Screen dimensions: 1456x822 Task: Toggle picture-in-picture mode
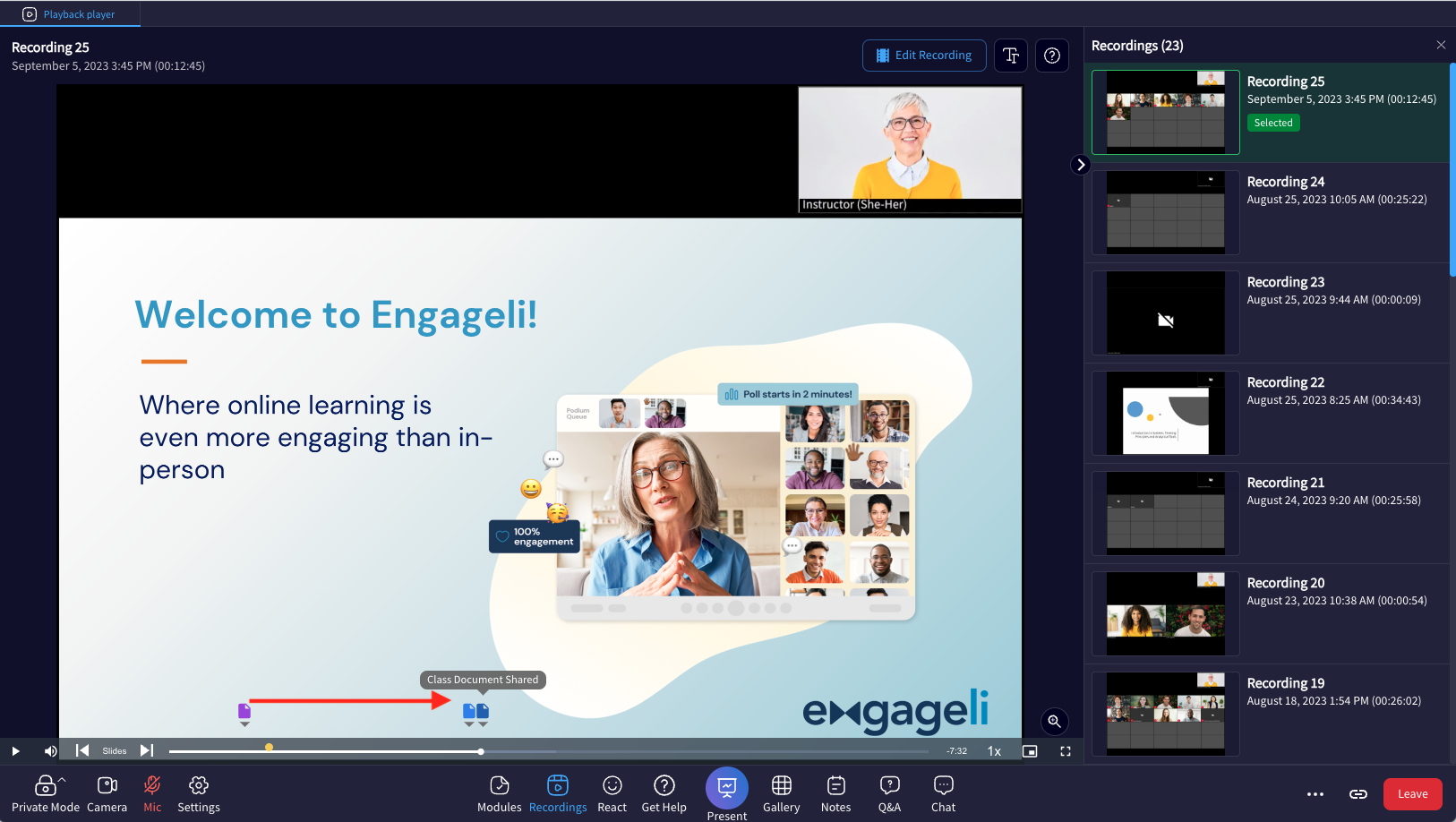(x=1030, y=751)
